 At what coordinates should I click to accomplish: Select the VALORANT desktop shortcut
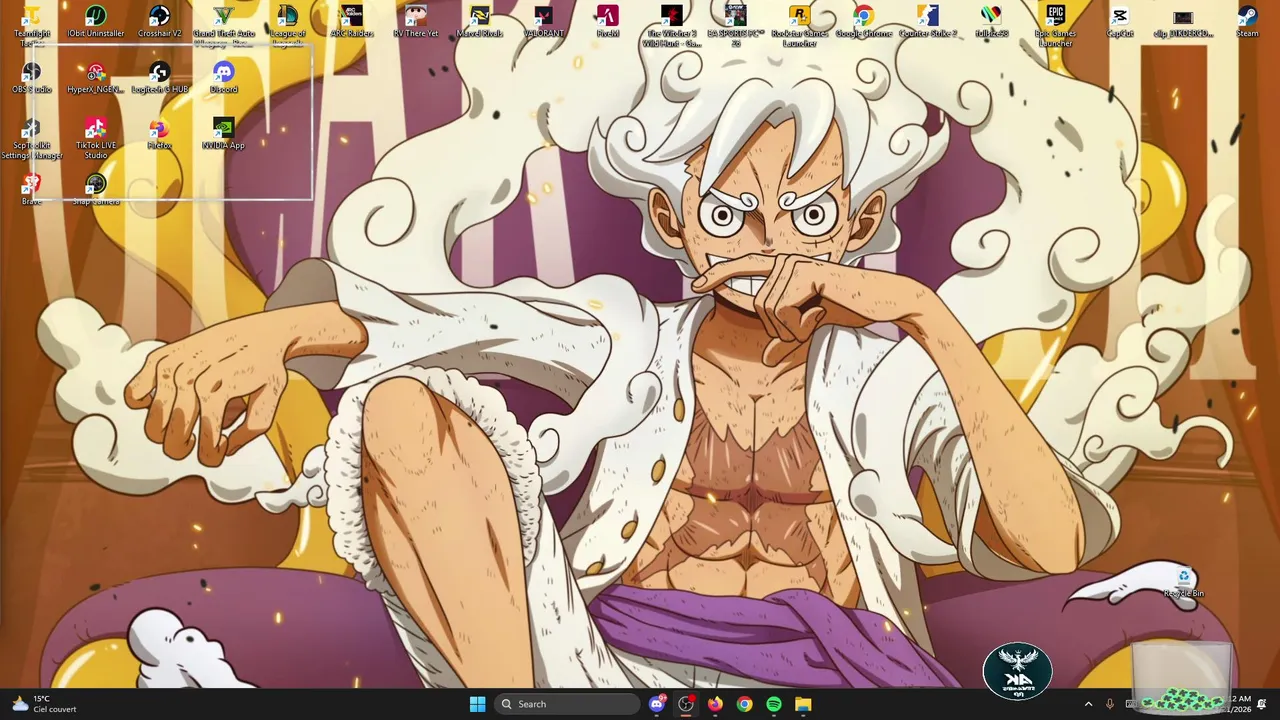point(544,22)
